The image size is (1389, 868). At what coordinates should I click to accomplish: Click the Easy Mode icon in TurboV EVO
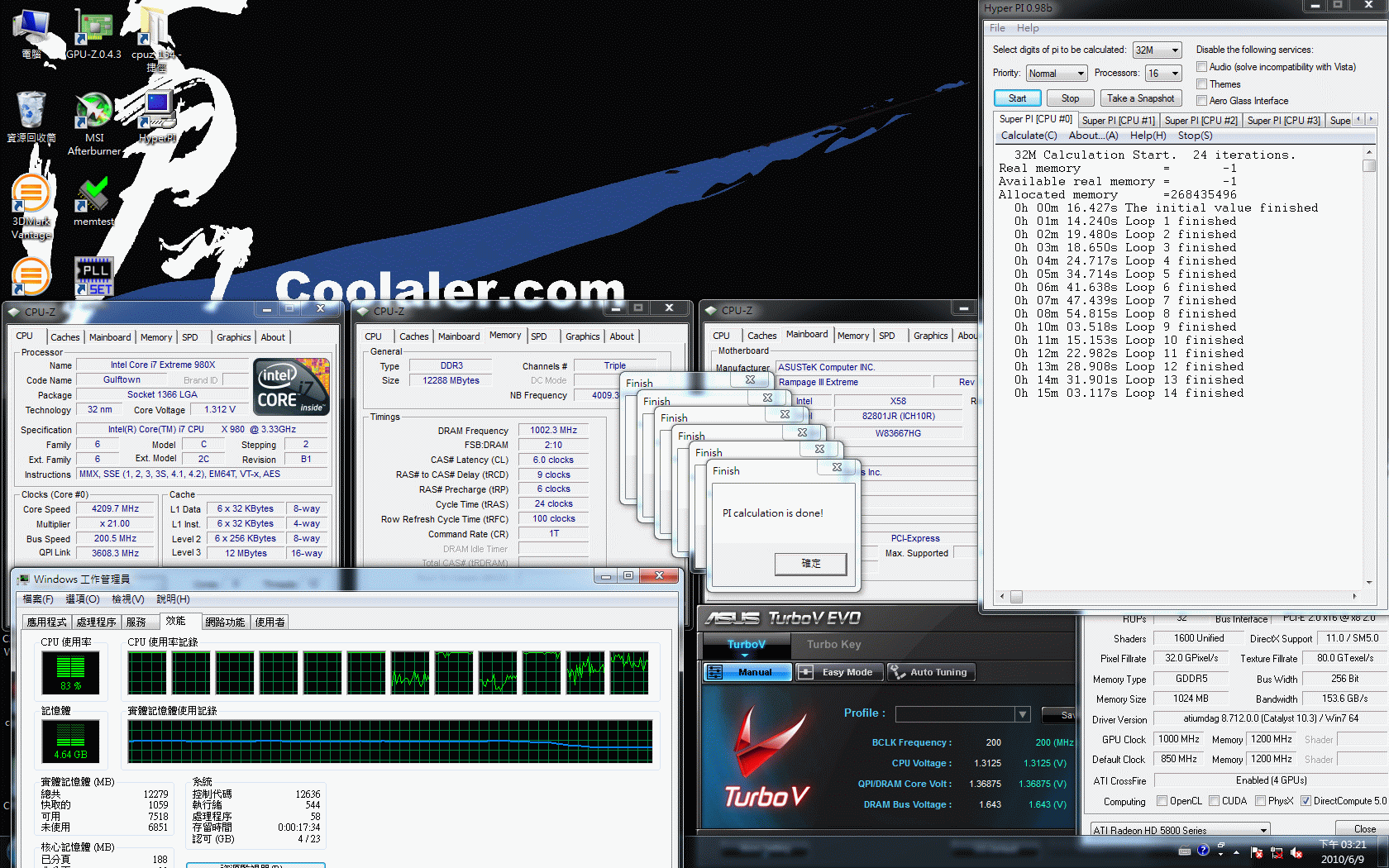click(x=805, y=672)
